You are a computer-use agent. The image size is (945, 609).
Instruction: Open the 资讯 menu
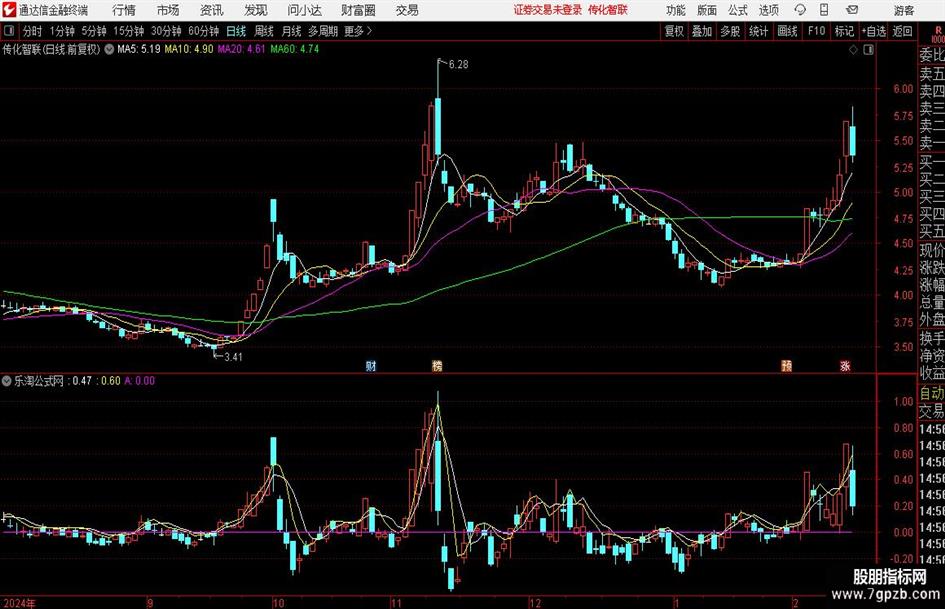coord(212,10)
